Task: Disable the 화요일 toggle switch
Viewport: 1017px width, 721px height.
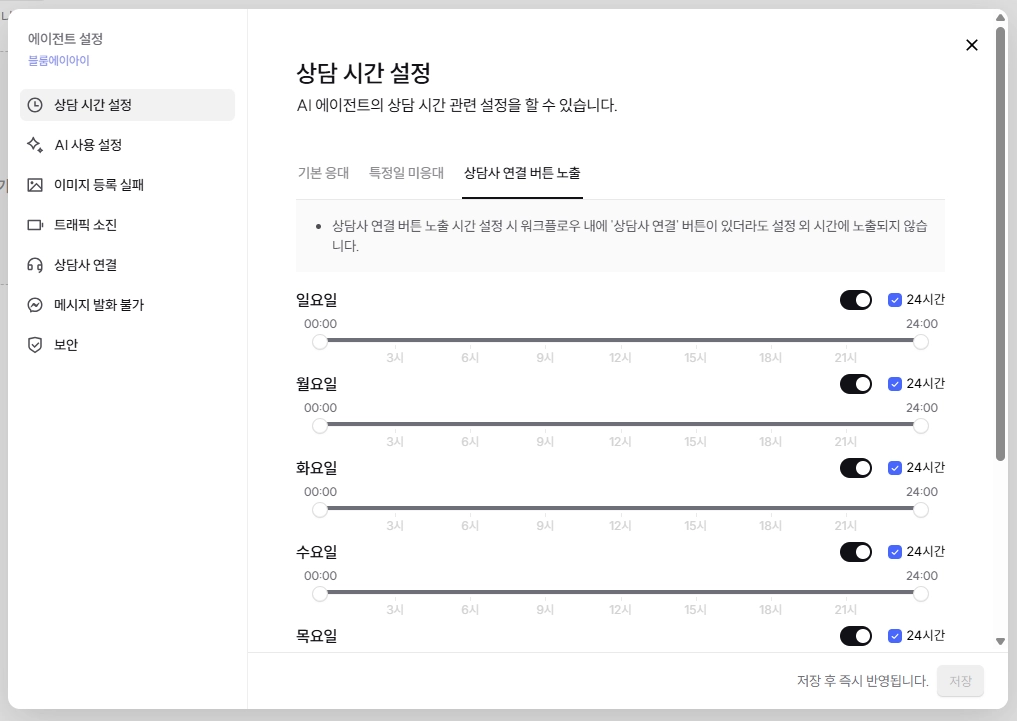Action: pyautogui.click(x=855, y=468)
